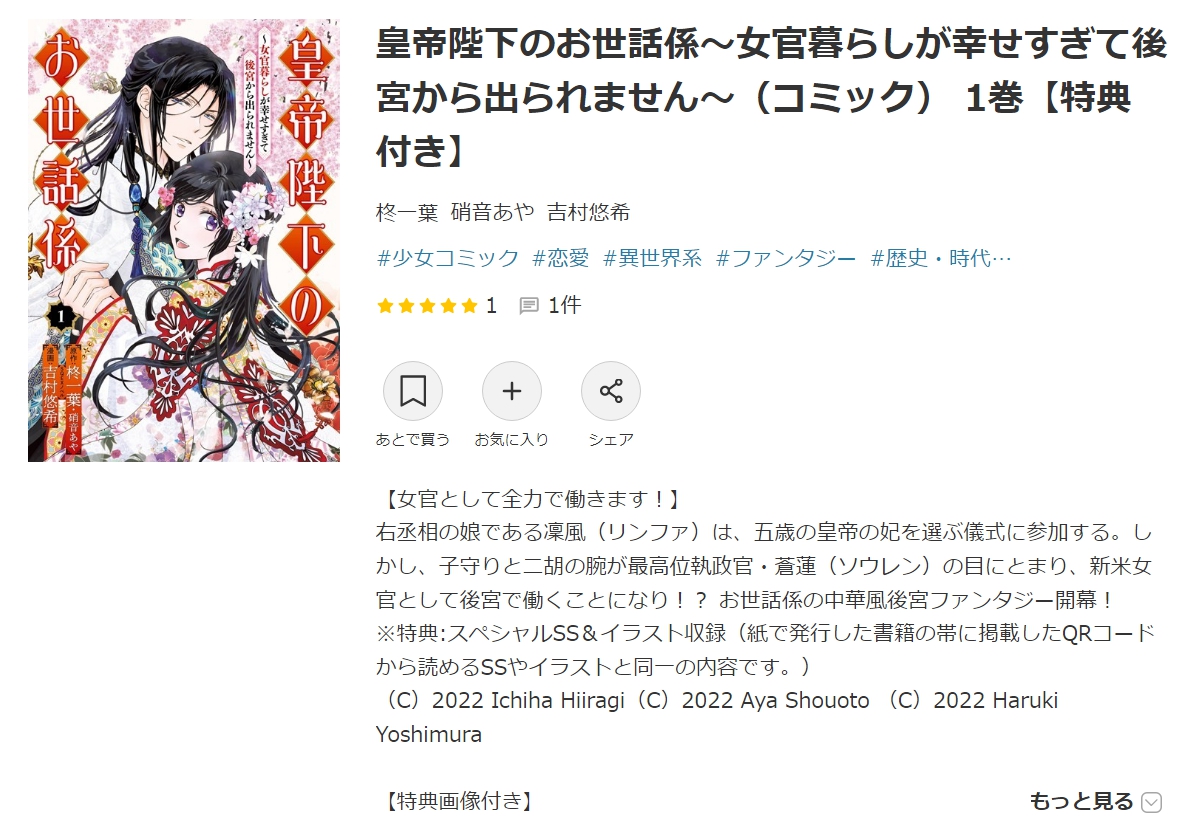
Task: Open the #恋愛 tag
Action: click(561, 258)
